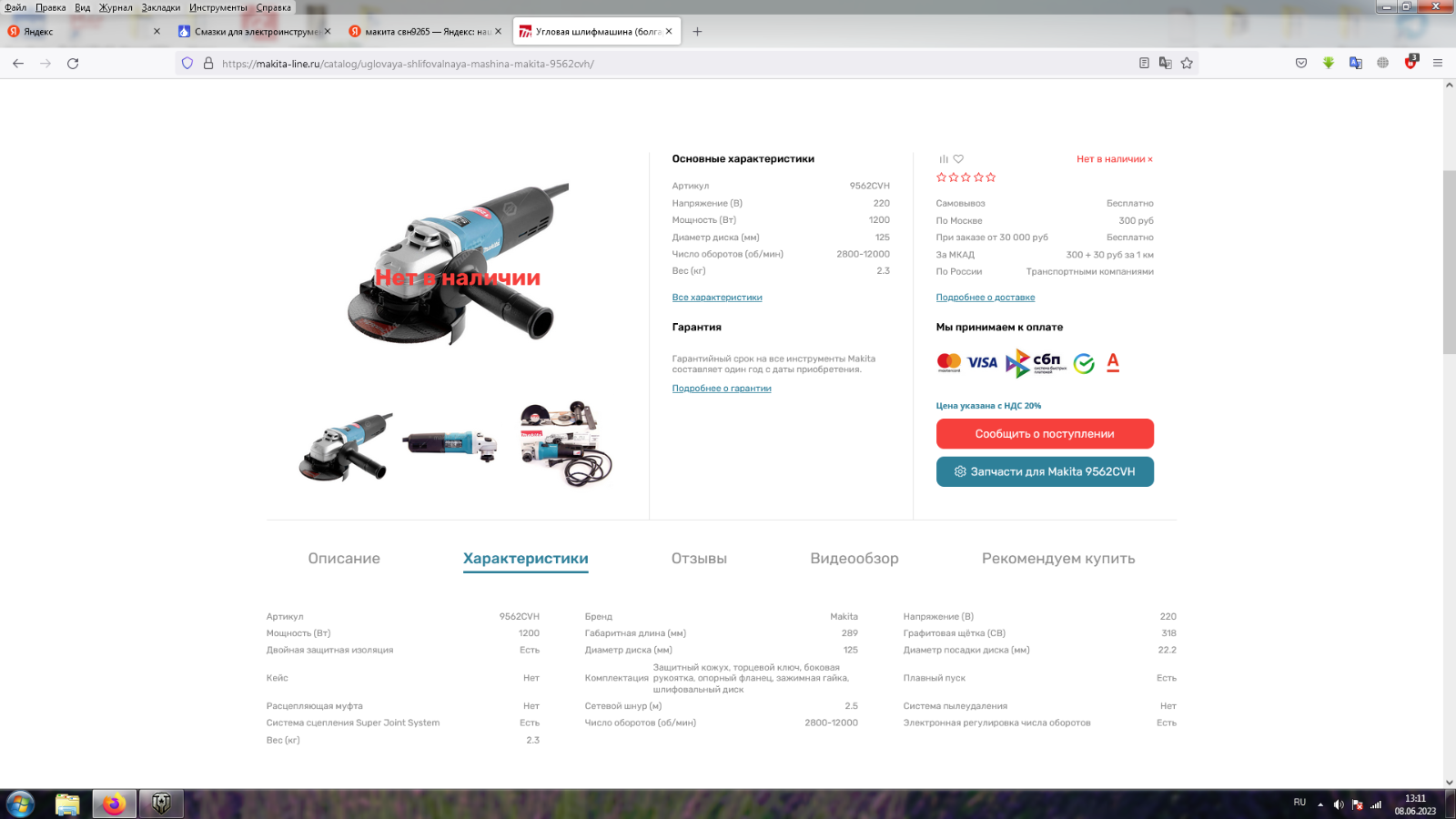This screenshot has height=819, width=1456.
Task: Open the Закладки menu
Action: click(x=161, y=7)
